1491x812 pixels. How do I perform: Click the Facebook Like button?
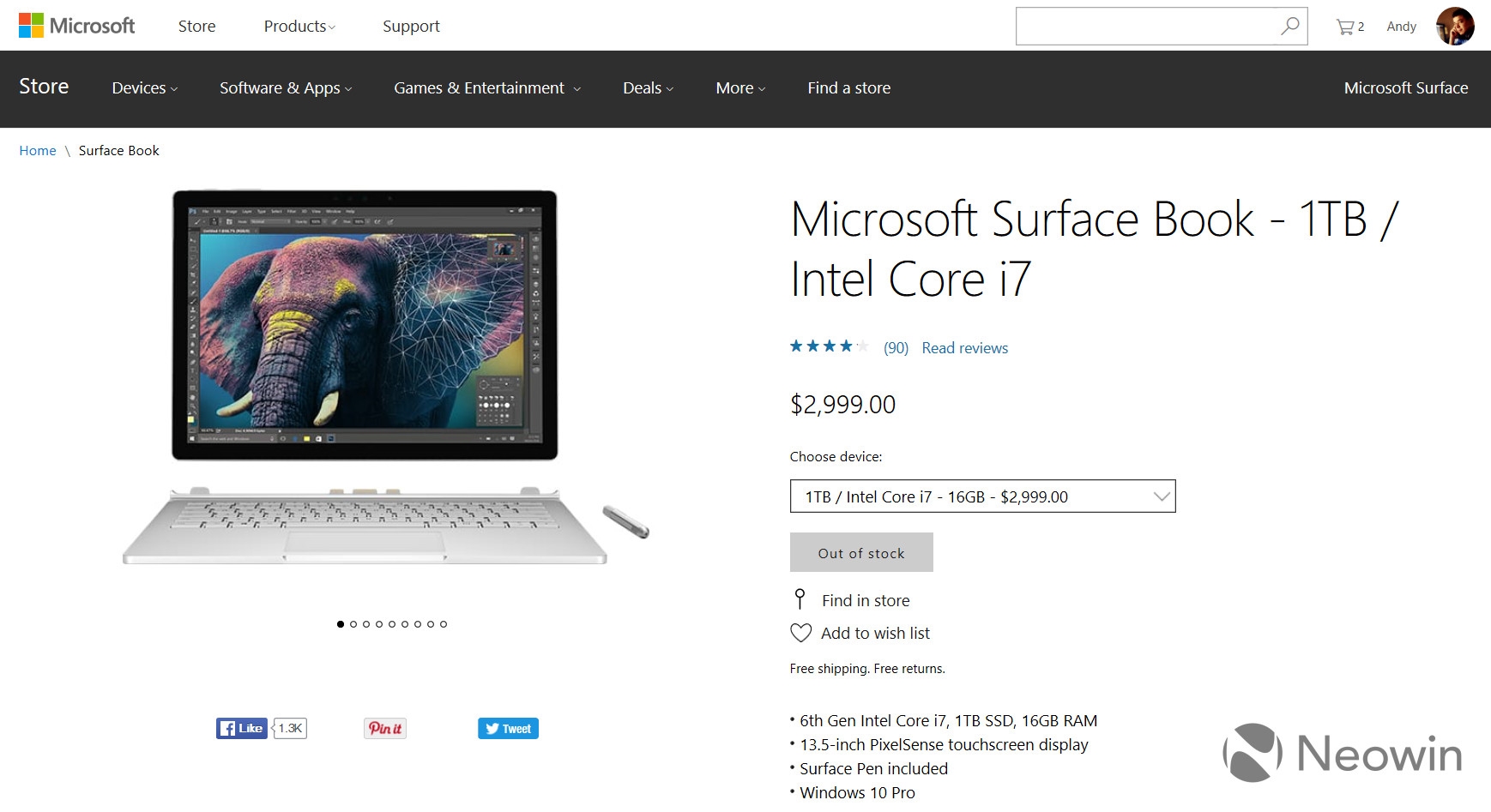tap(242, 728)
